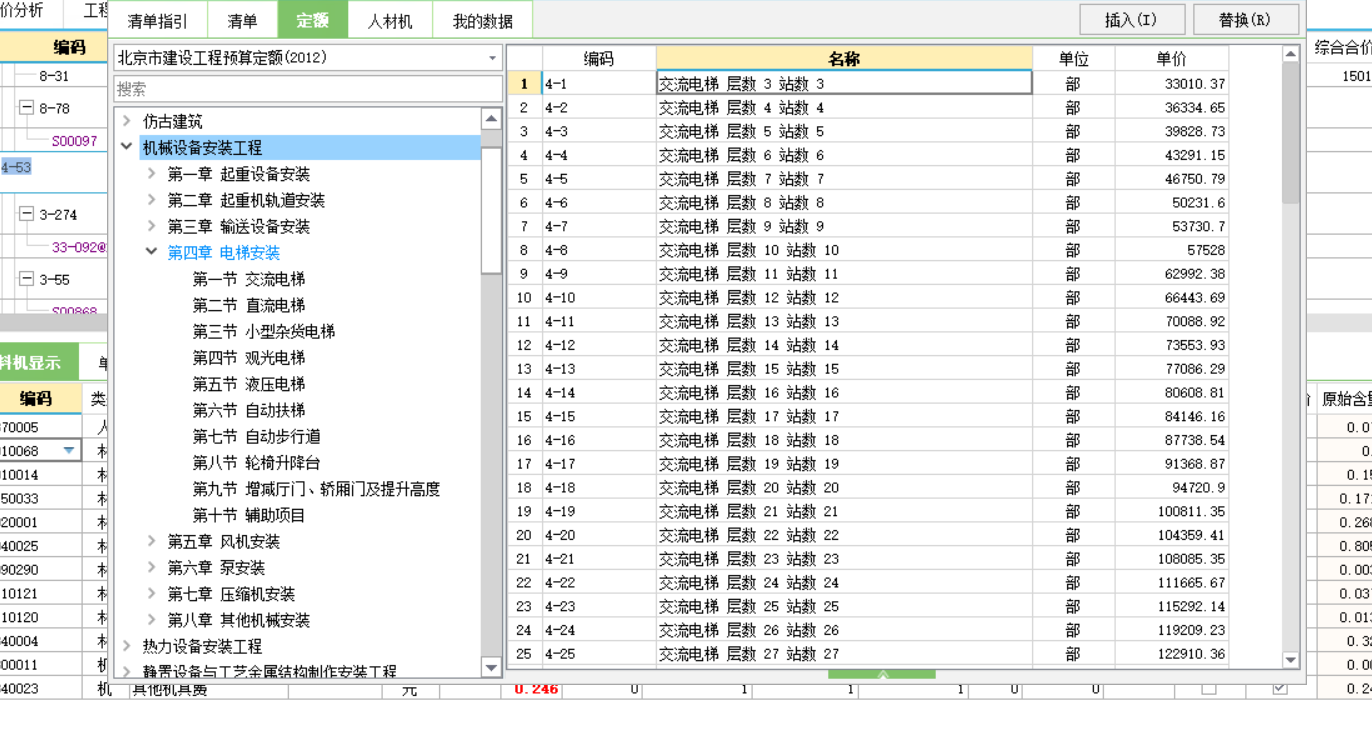This screenshot has height=748, width=1372.
Task: Click the price cell 100811.35
Action: pyautogui.click(x=1171, y=512)
